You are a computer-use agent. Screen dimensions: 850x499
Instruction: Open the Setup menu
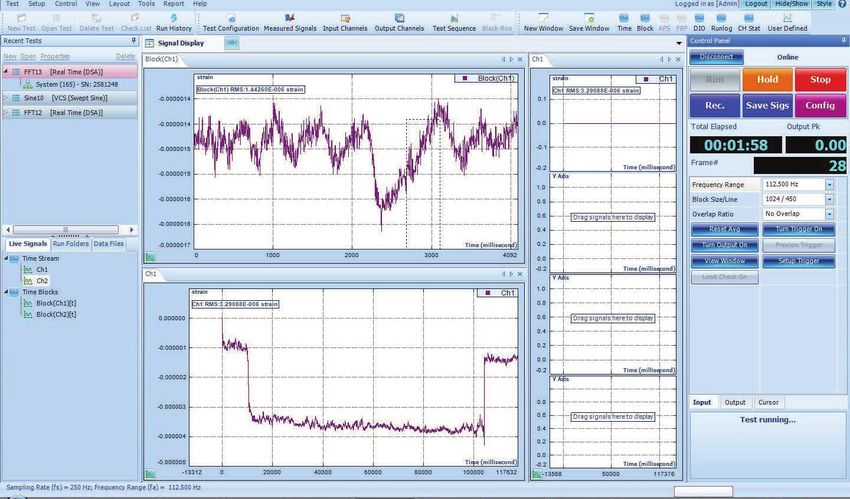[x=37, y=4]
